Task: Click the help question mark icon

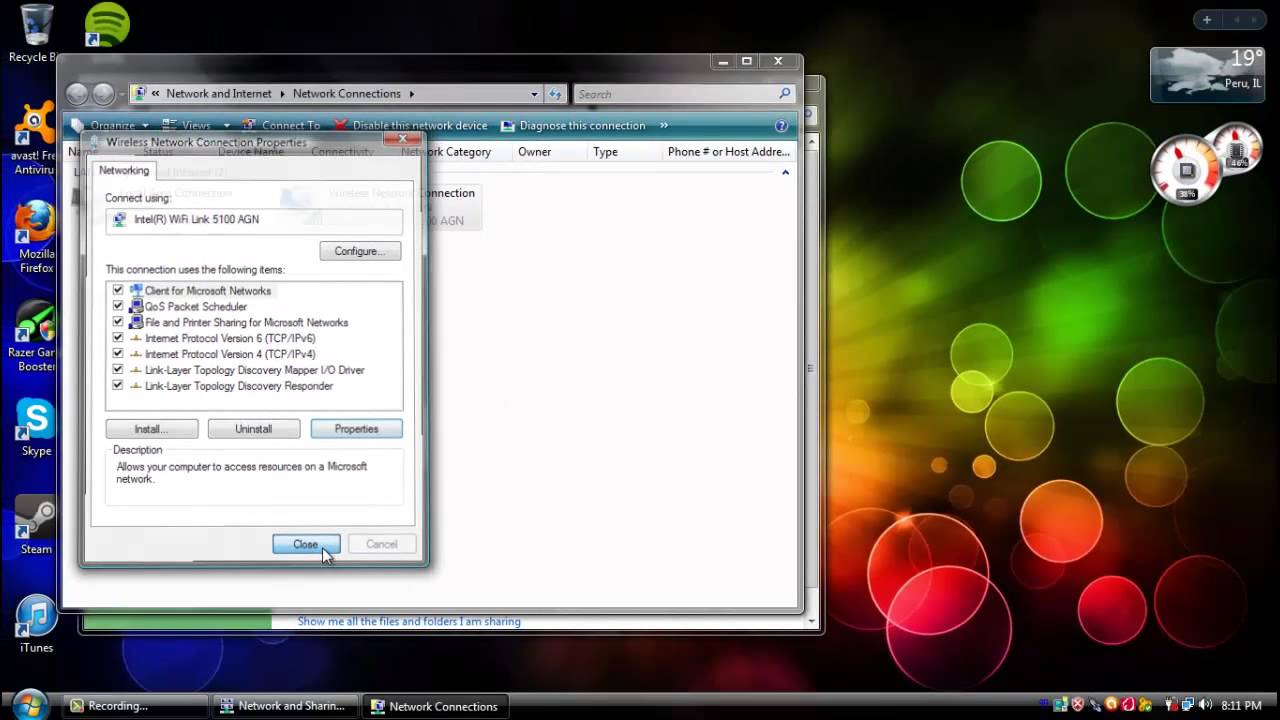Action: [x=781, y=126]
